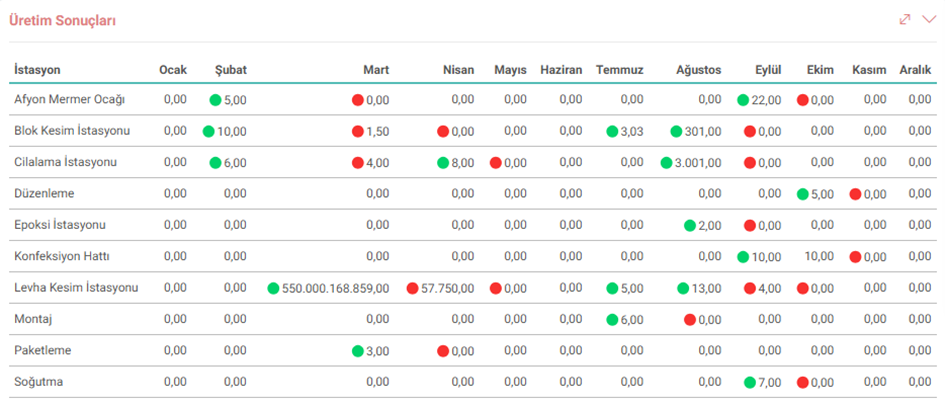Click green dot beside 5,00 in Düzenleme row
Screen dimensions: 945x406
pyautogui.click(x=803, y=194)
